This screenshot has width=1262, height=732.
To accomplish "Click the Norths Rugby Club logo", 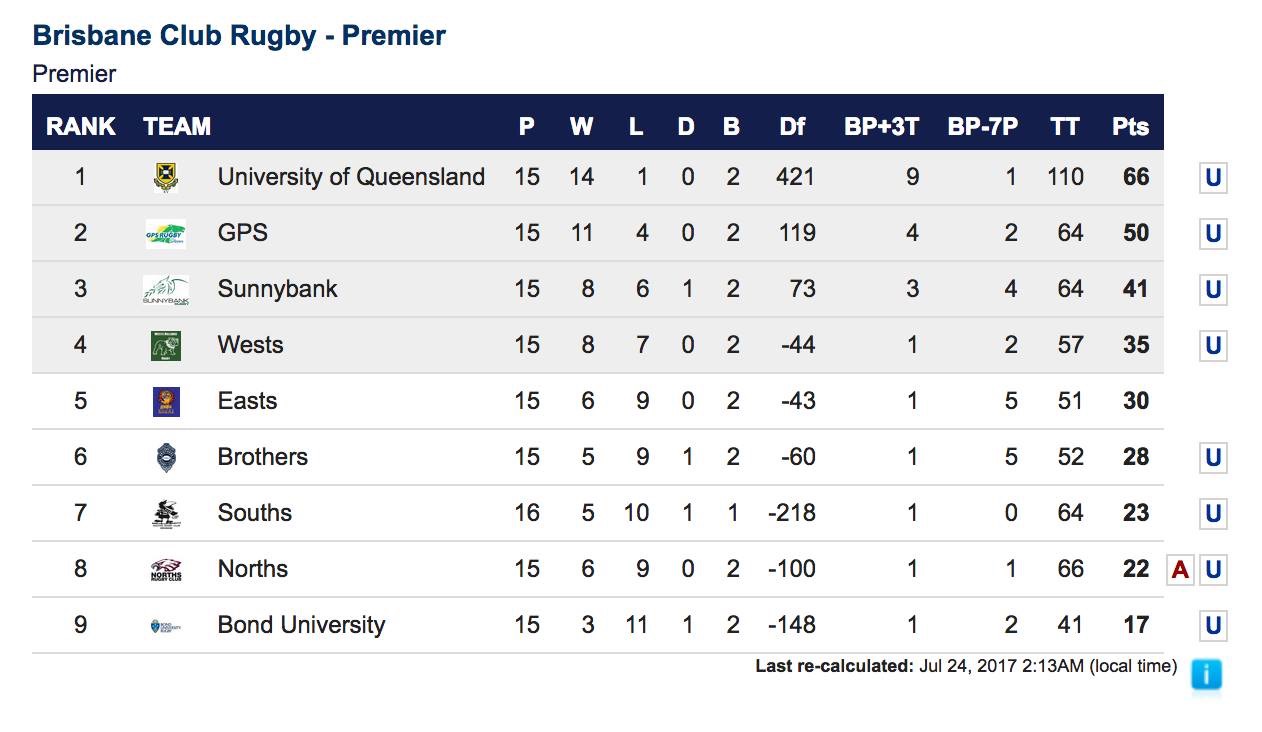I will (165, 570).
